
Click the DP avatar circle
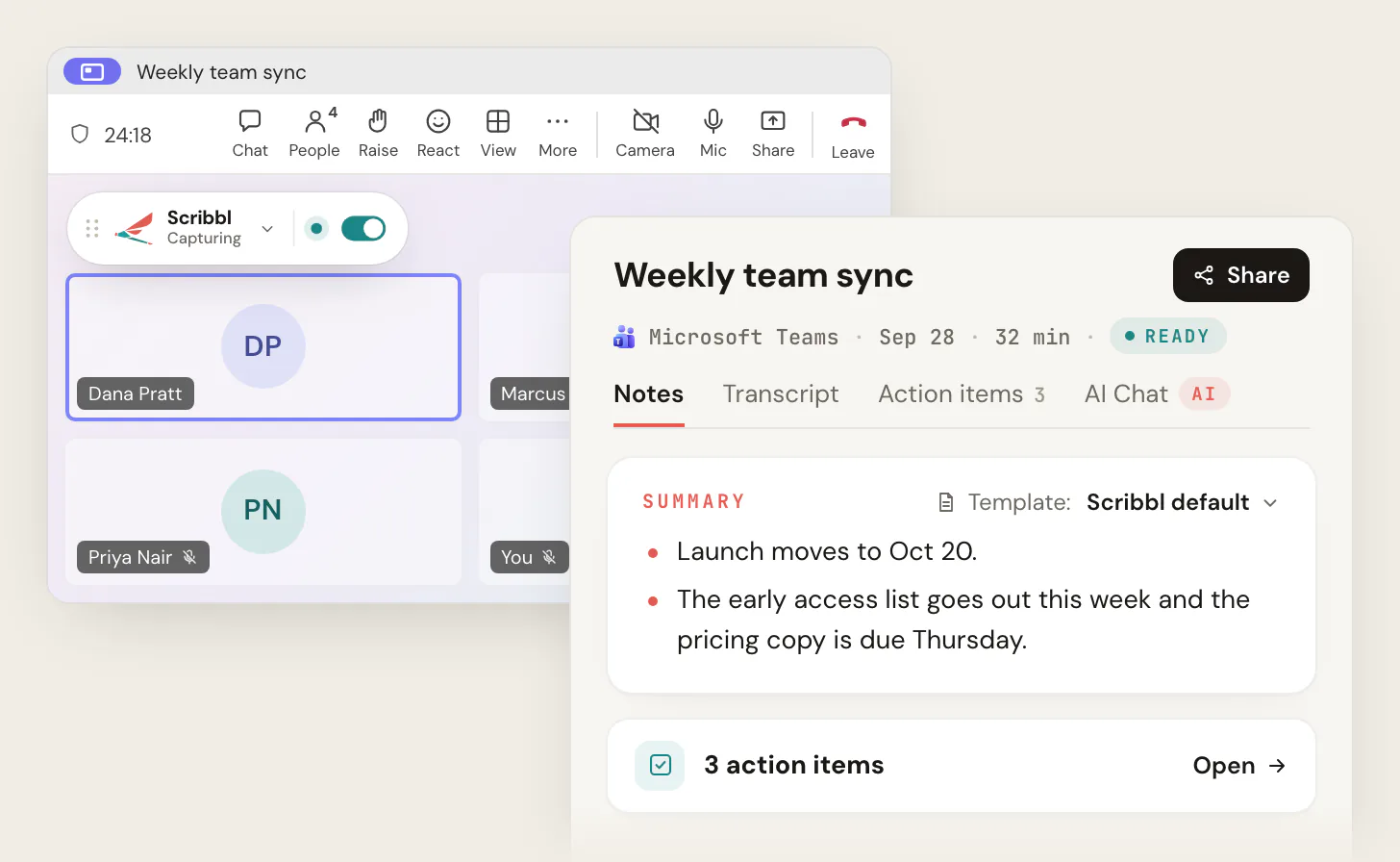click(263, 346)
